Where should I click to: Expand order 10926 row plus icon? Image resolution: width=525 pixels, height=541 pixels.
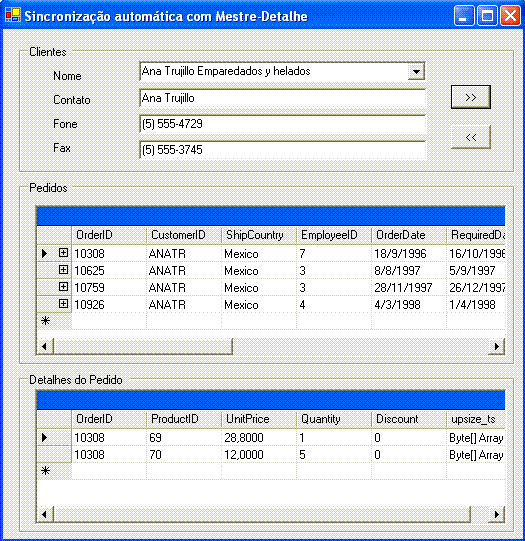(x=63, y=304)
